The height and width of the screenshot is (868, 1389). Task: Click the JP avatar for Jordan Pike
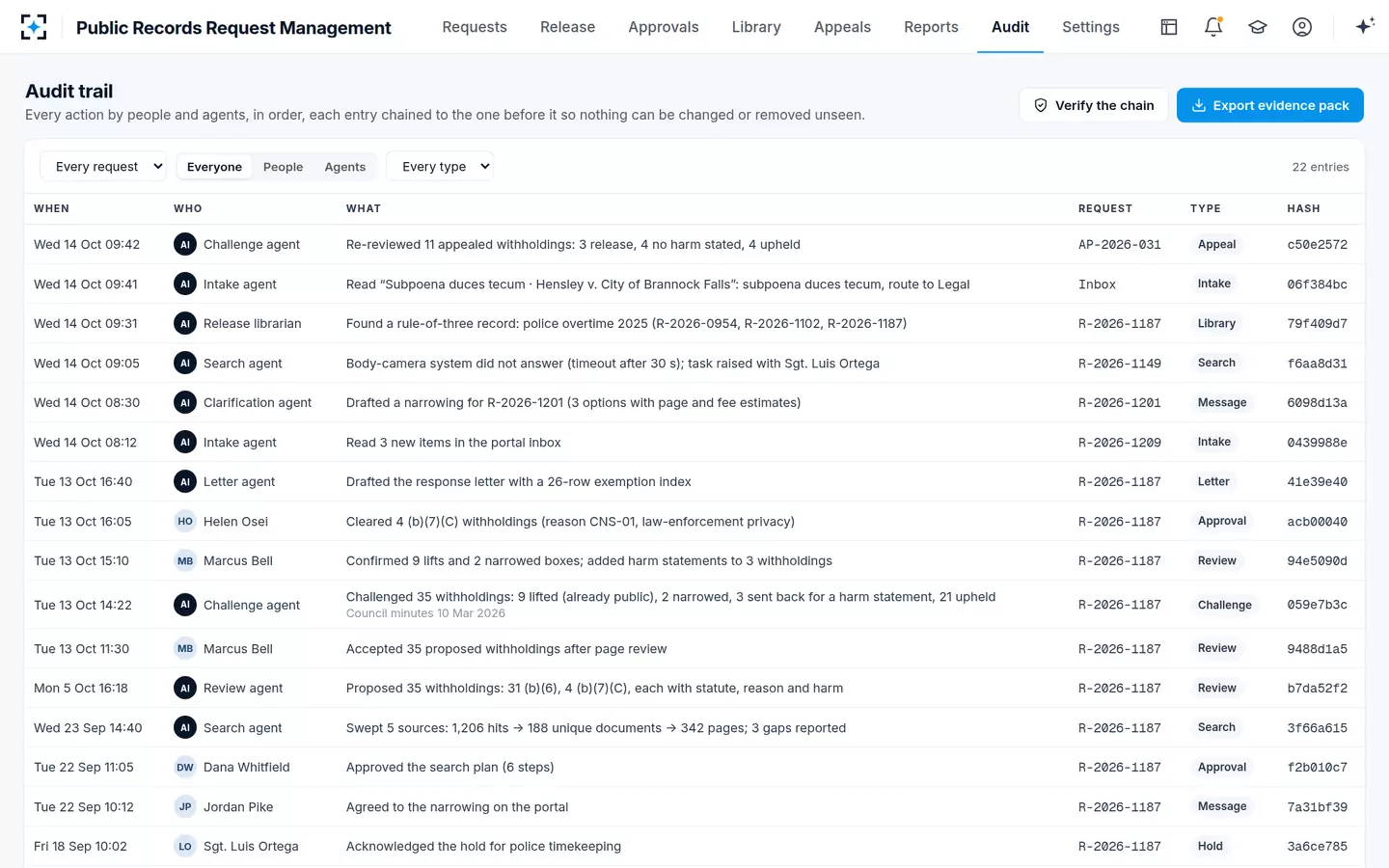coord(185,806)
